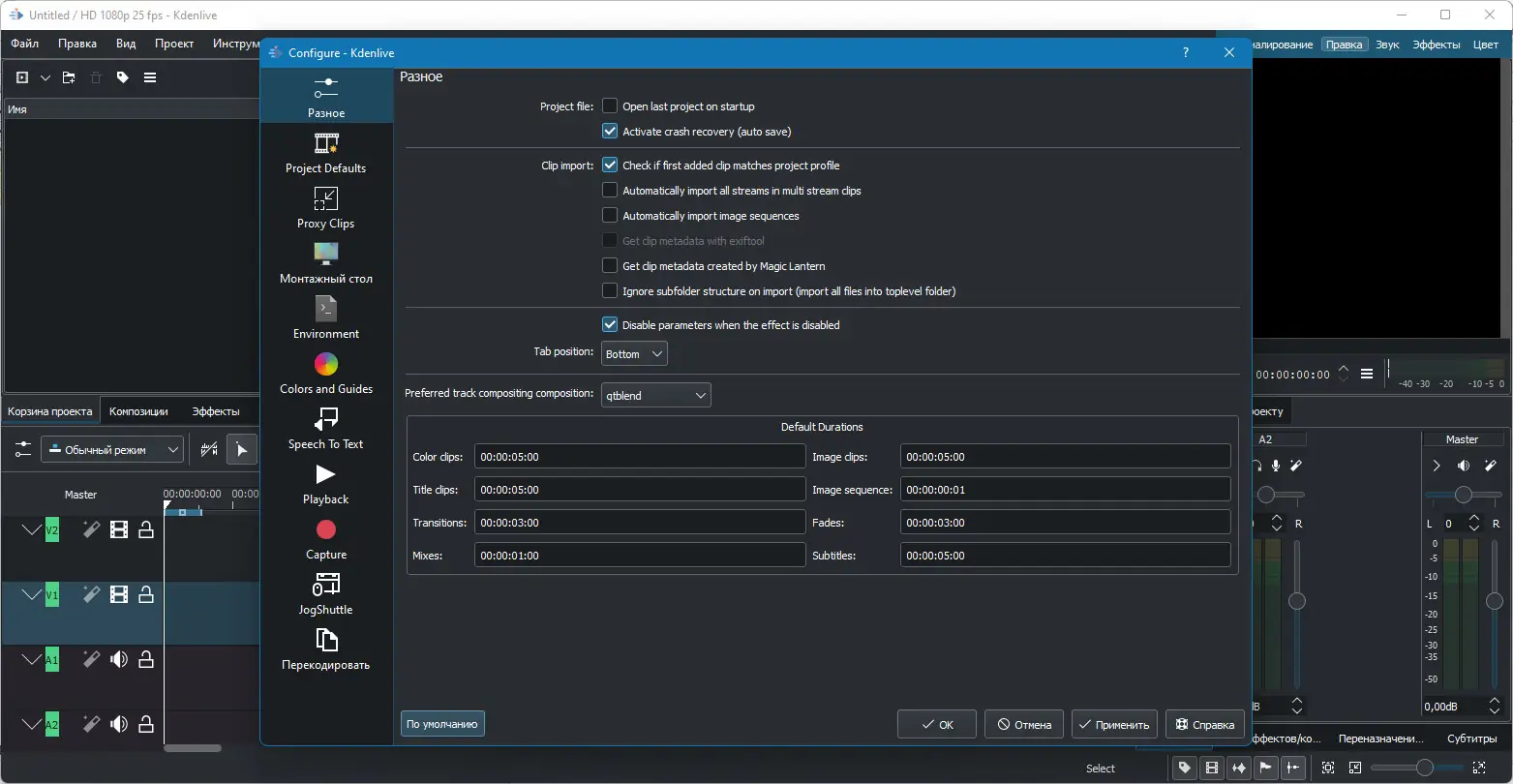Collapse track A2 with its chevron

point(32,724)
